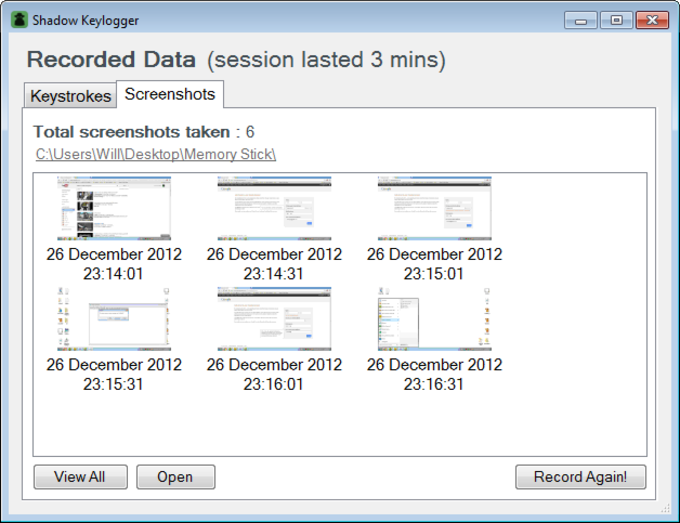Select the Screenshots tab

[x=170, y=94]
